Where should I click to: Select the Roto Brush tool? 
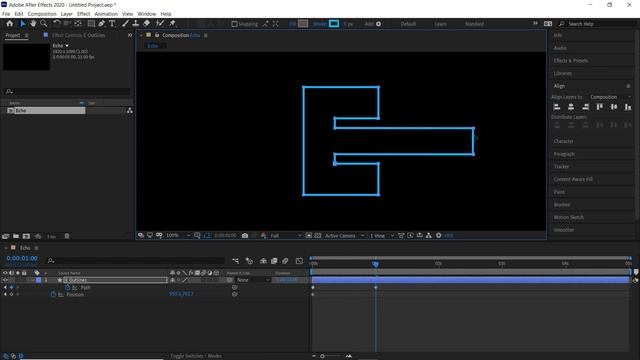pos(160,24)
